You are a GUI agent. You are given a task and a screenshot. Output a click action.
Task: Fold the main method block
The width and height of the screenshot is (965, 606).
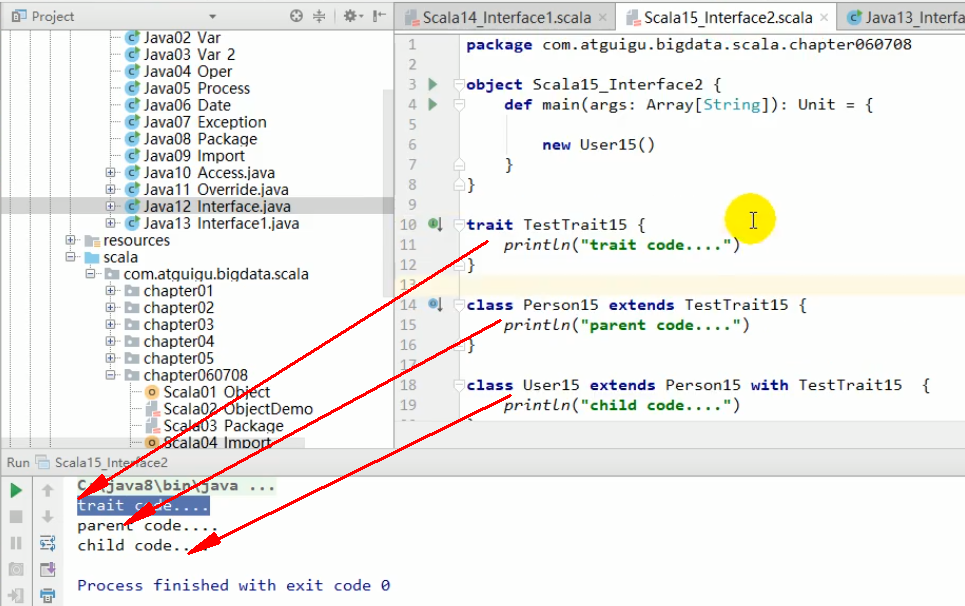click(x=458, y=105)
